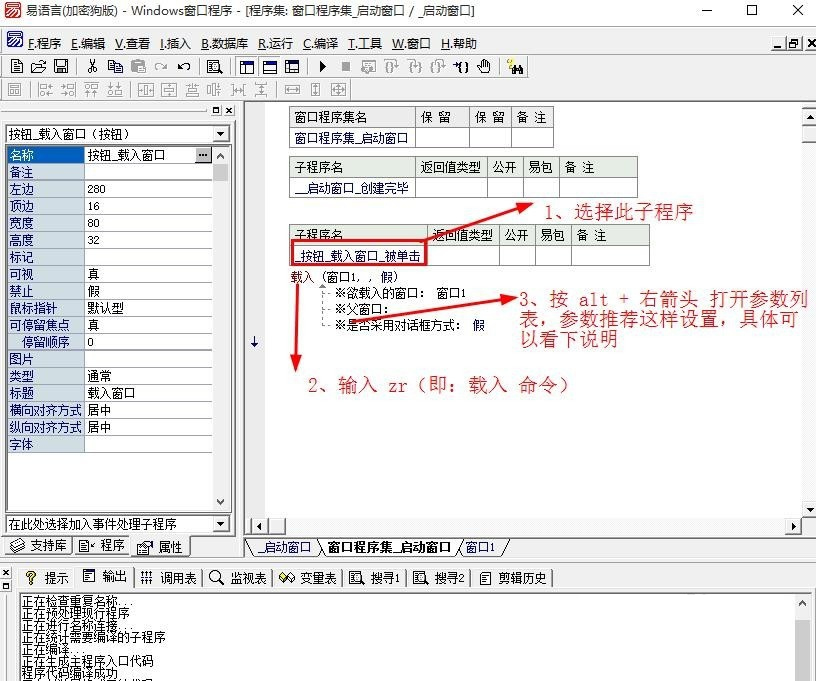This screenshot has height=681, width=816.
Task: Click code editor scroll-left arrow
Action: pos(259,526)
